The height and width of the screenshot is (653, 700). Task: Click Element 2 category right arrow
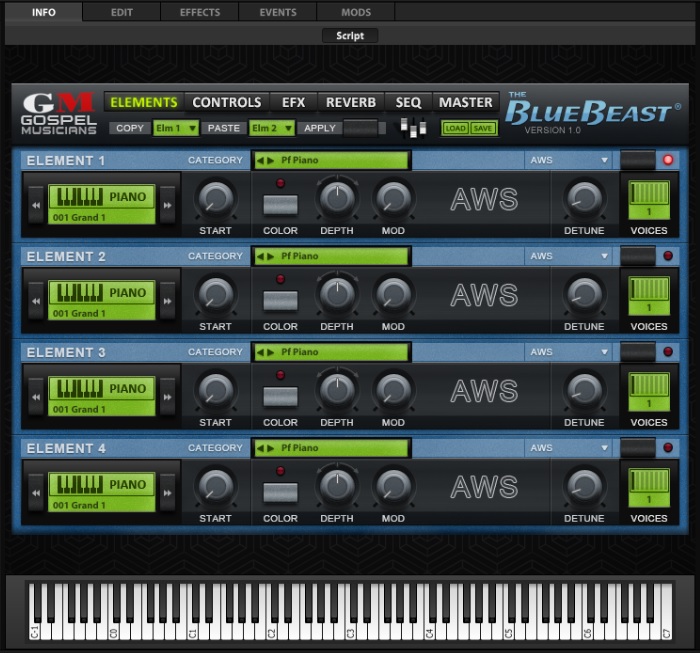click(x=271, y=257)
